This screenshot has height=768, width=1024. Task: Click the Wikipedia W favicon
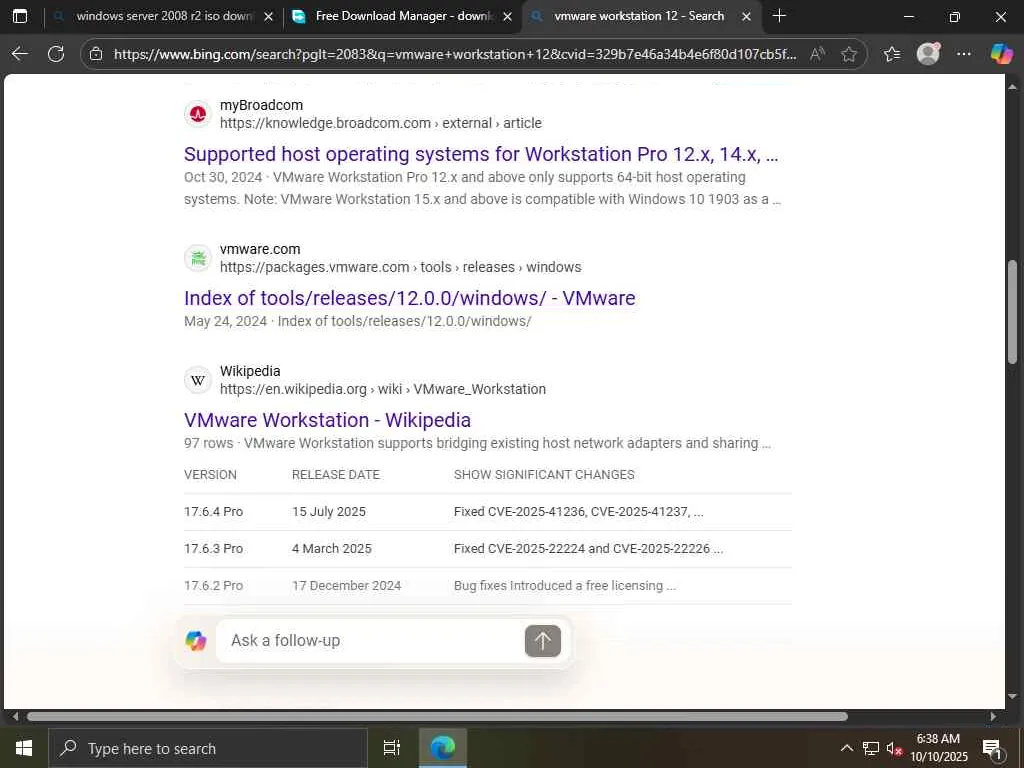(198, 380)
